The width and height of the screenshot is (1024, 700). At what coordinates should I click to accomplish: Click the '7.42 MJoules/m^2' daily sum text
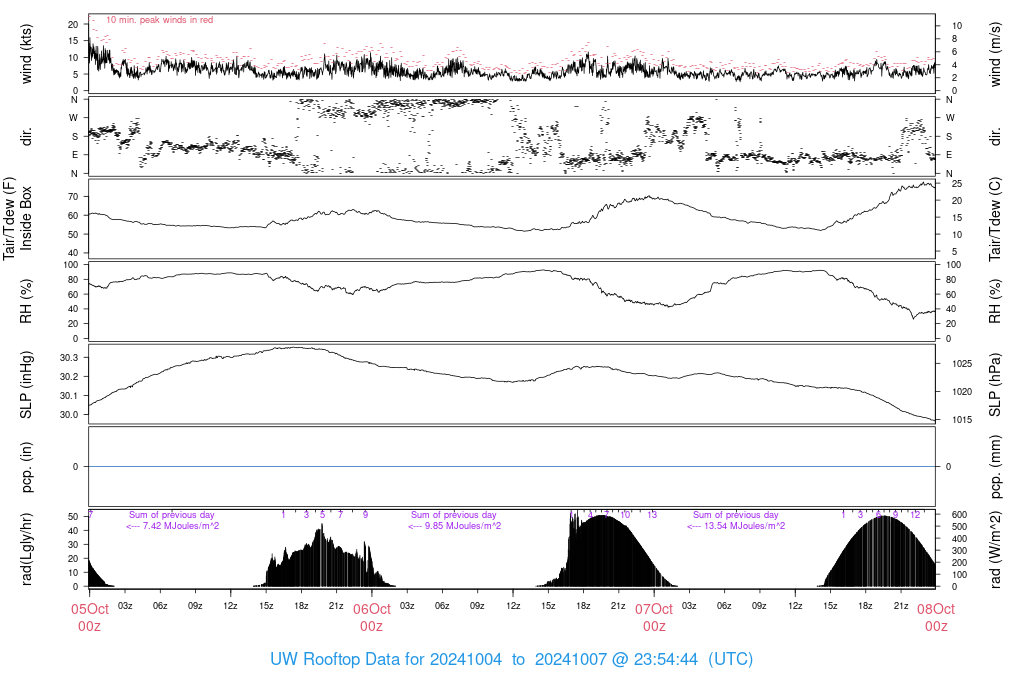181,526
